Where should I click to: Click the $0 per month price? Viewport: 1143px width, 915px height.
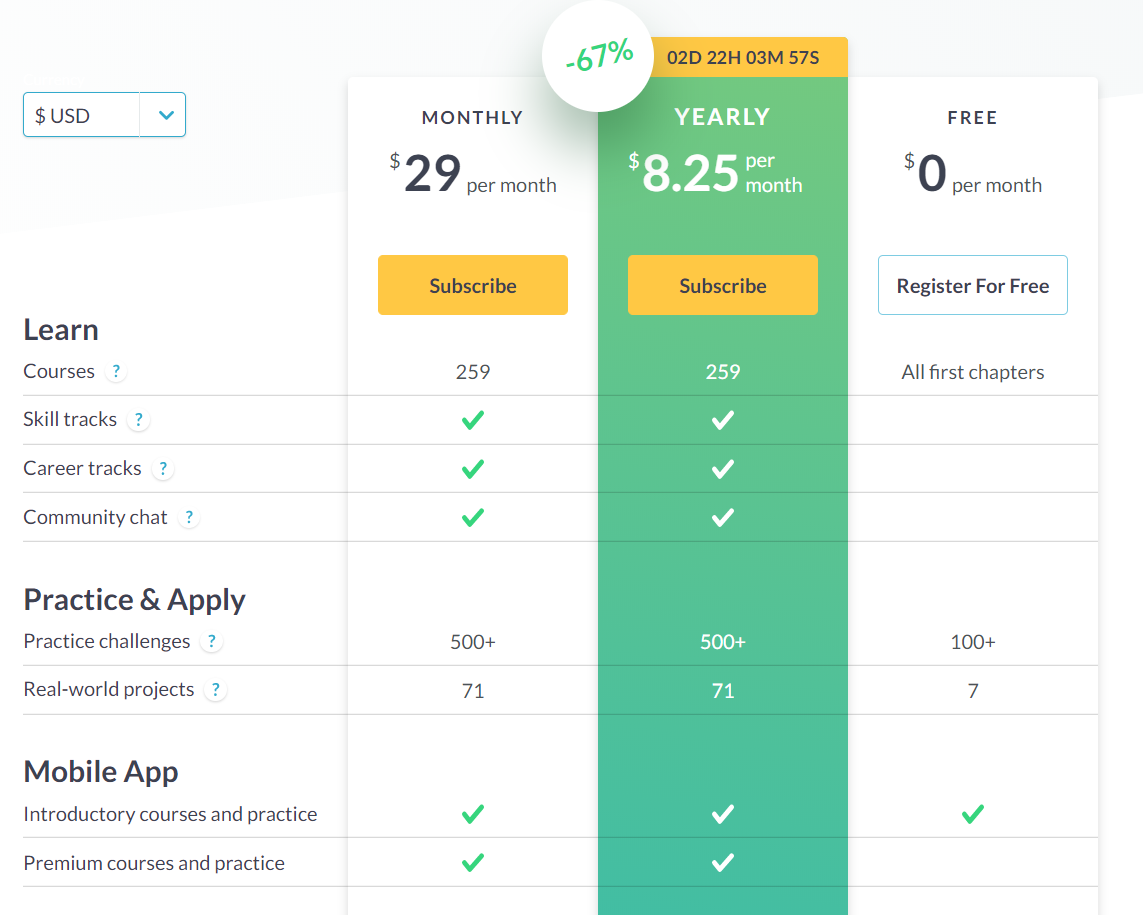pyautogui.click(x=972, y=174)
